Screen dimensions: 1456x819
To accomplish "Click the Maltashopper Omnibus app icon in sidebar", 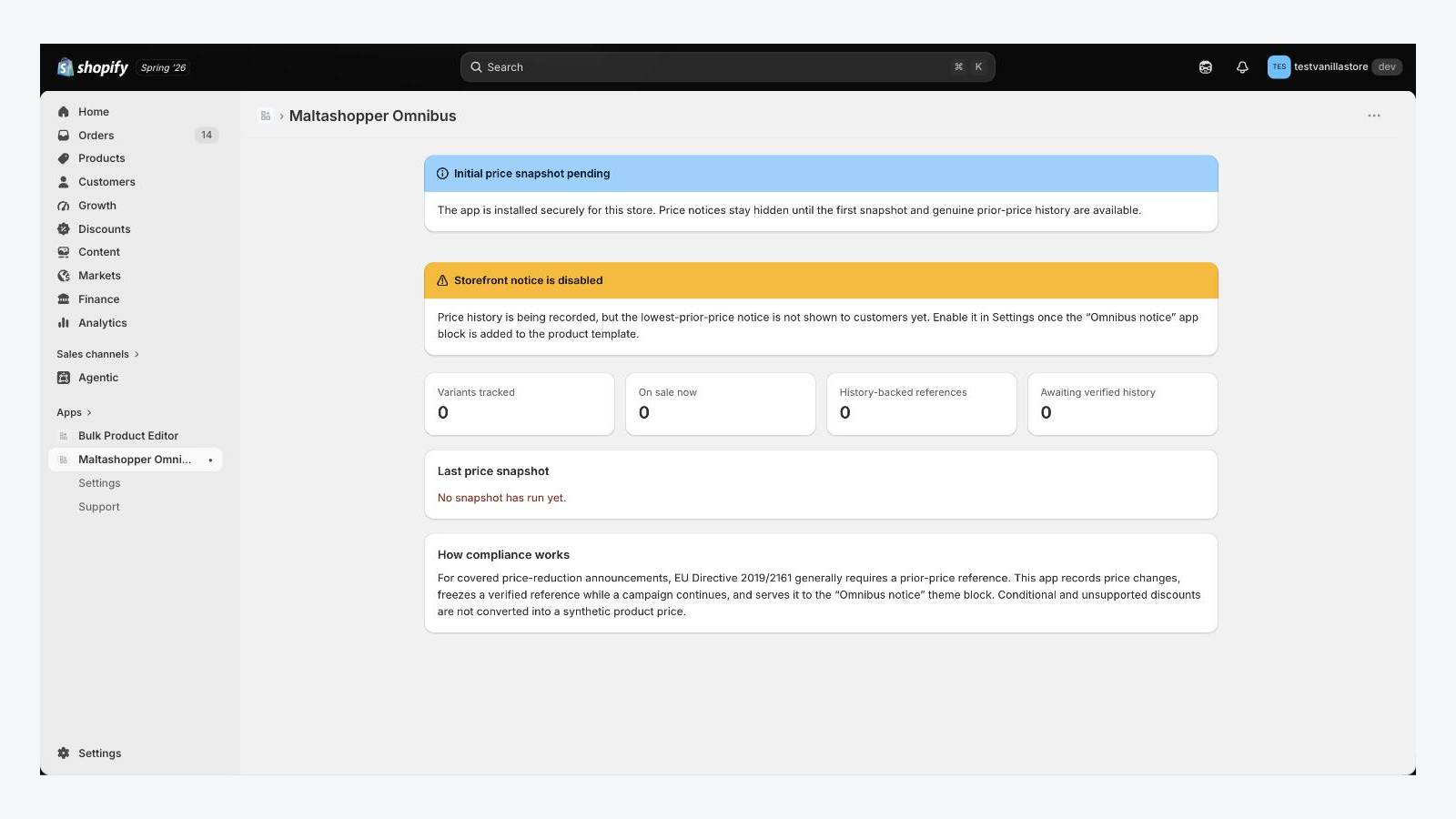I will pyautogui.click(x=64, y=460).
